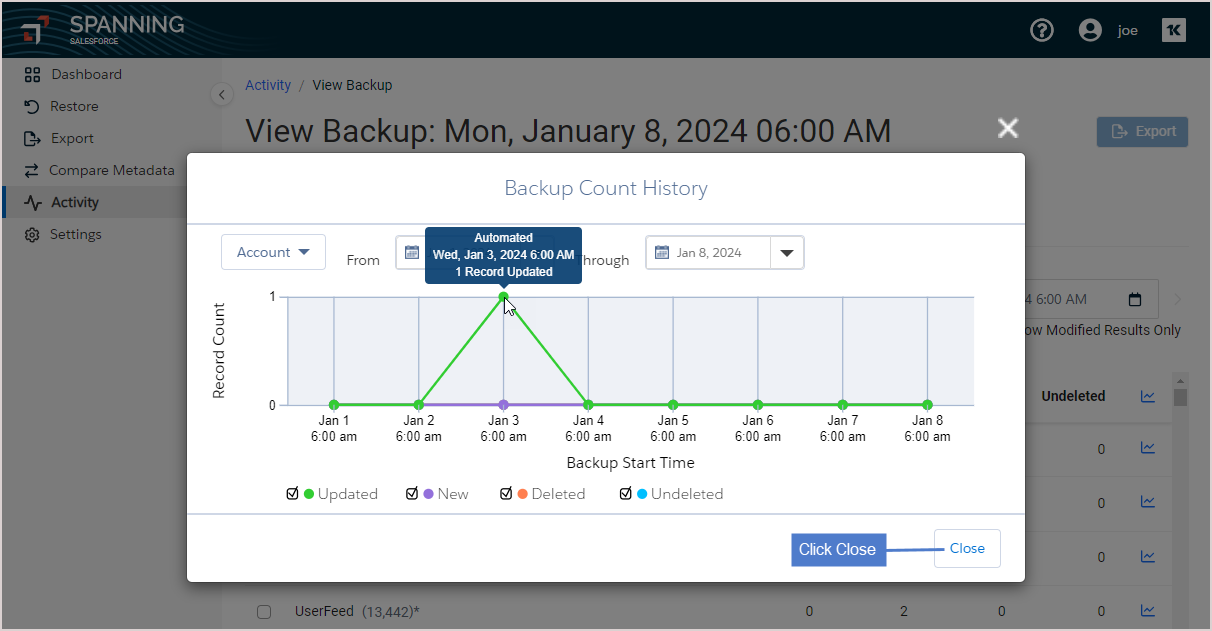
Task: Click the UserFeed row name
Action: coord(324,611)
